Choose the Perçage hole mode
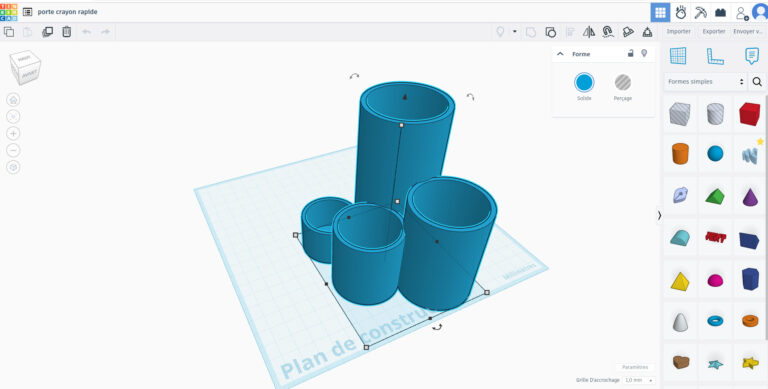Viewport: 768px width, 389px height. tap(623, 87)
